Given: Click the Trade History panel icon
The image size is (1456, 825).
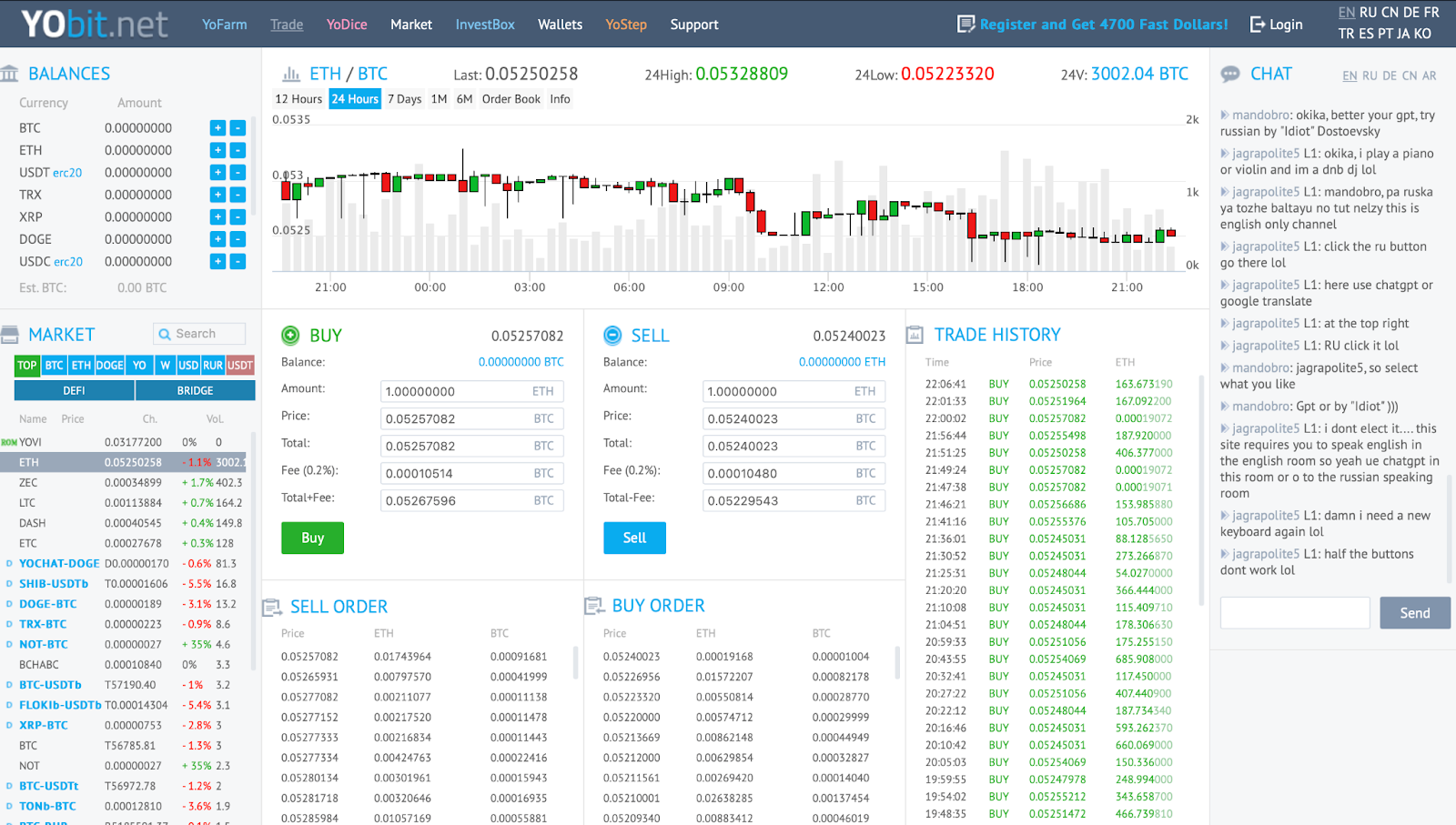Looking at the screenshot, I should (x=915, y=335).
